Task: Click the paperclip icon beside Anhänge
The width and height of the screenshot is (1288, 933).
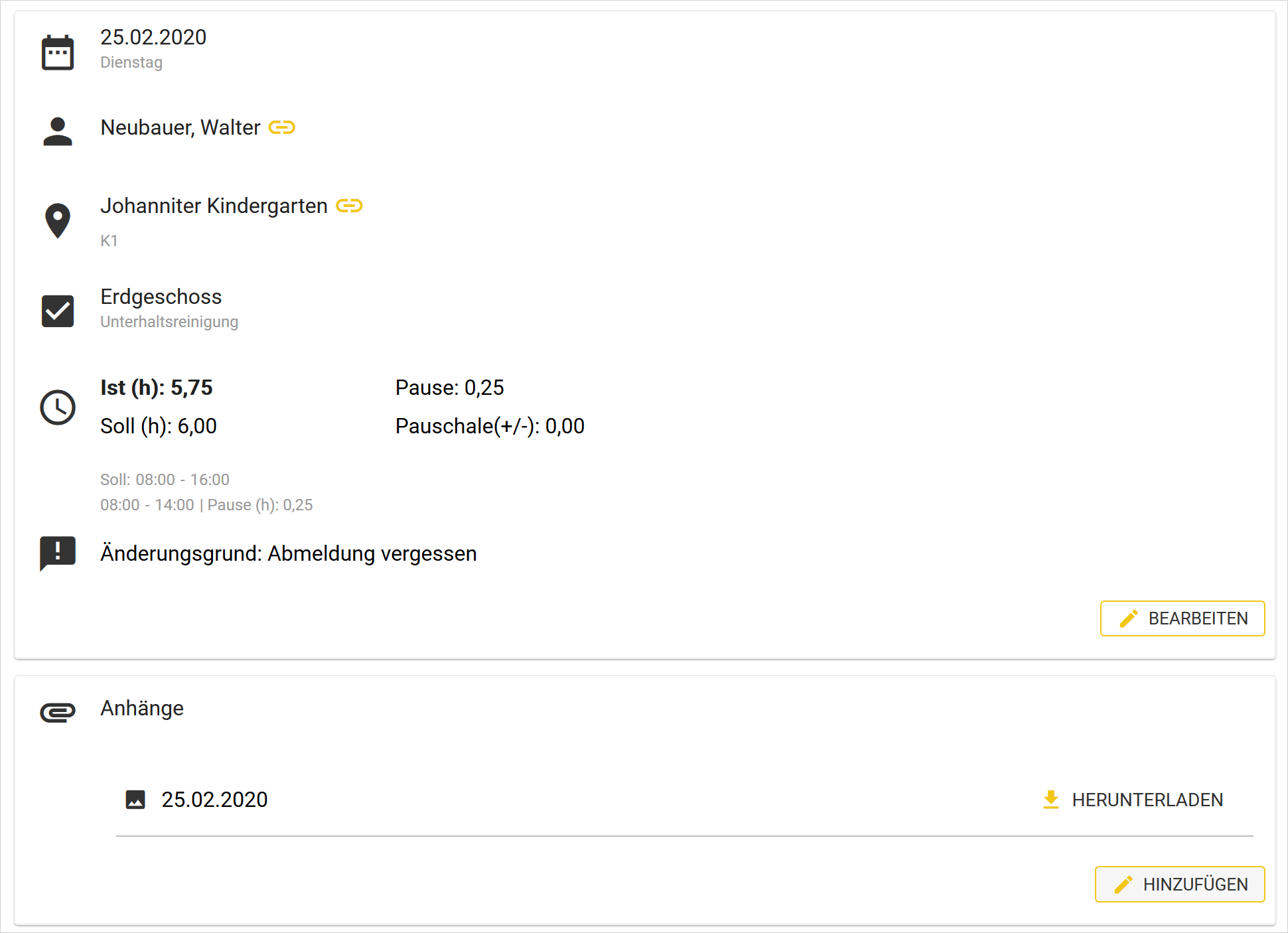Action: pos(58,712)
